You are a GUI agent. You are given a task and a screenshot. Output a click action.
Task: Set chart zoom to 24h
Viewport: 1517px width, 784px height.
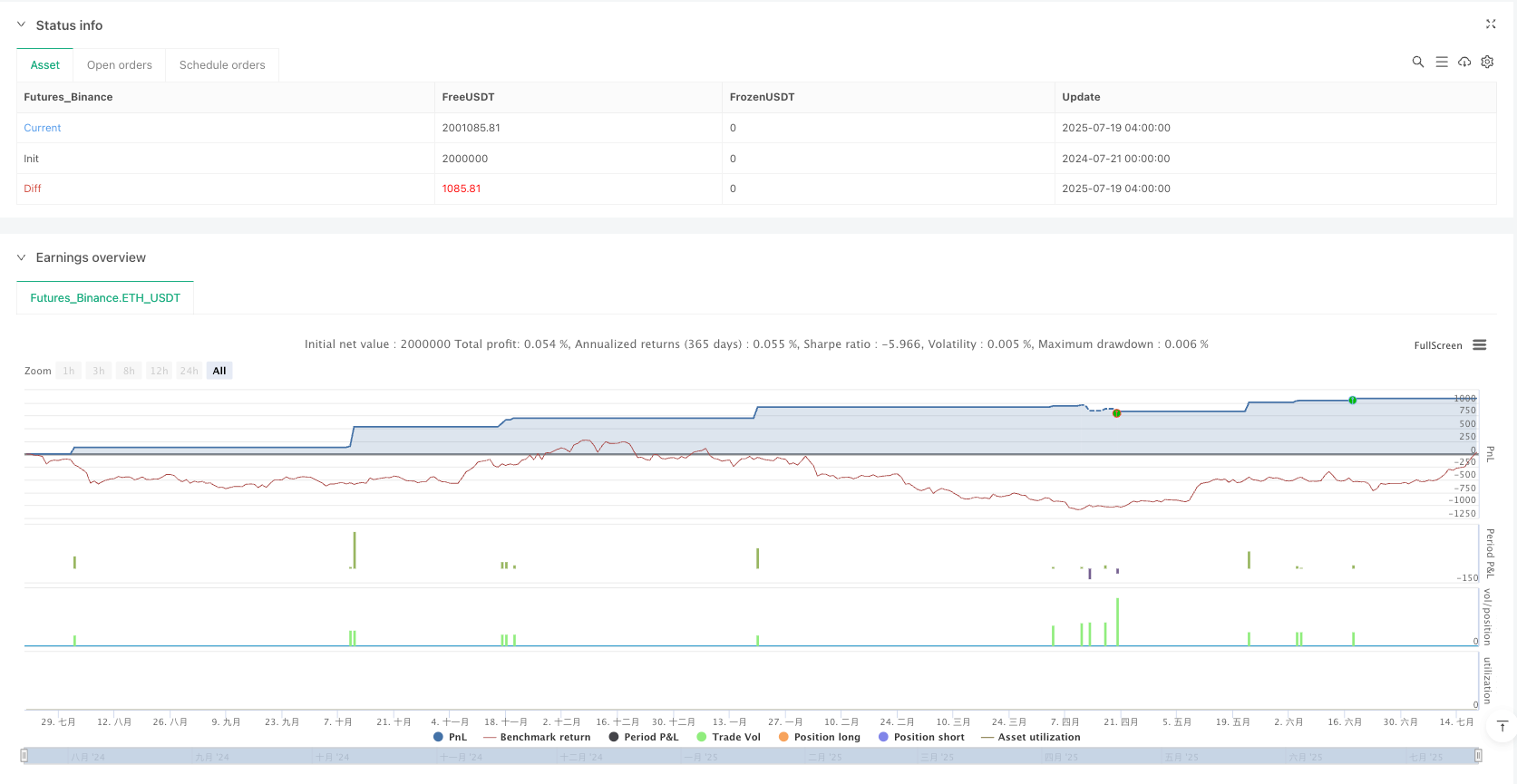189,371
